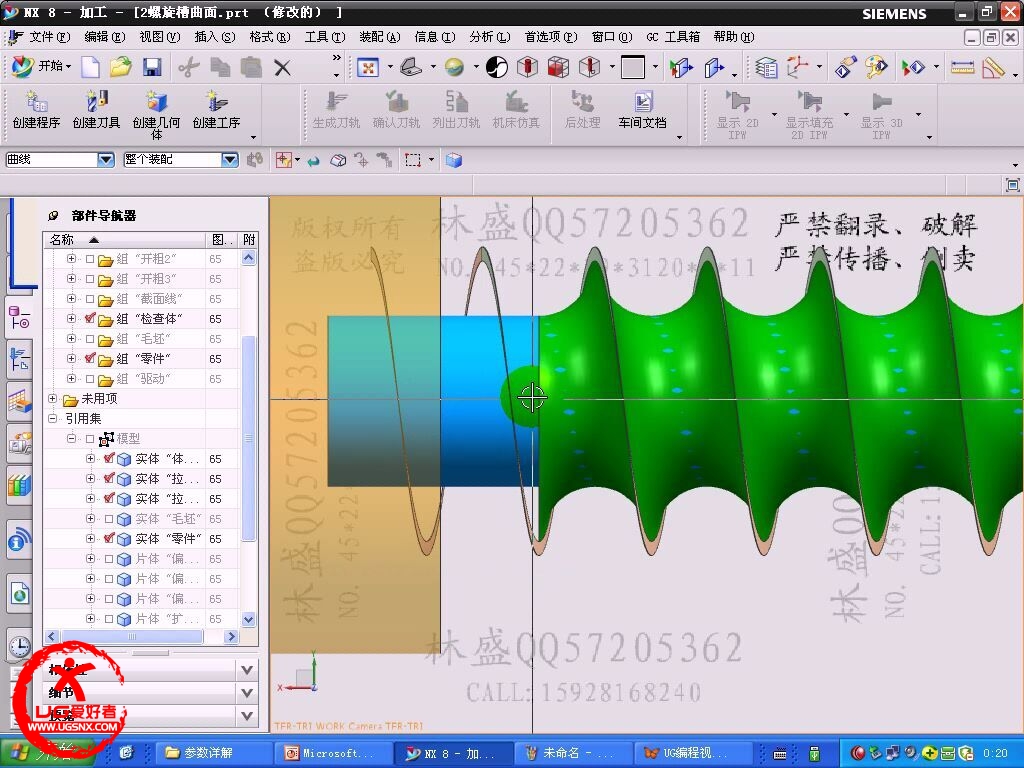Click the 参数详解 taskbar button
1024x768 pixels.
coord(213,753)
